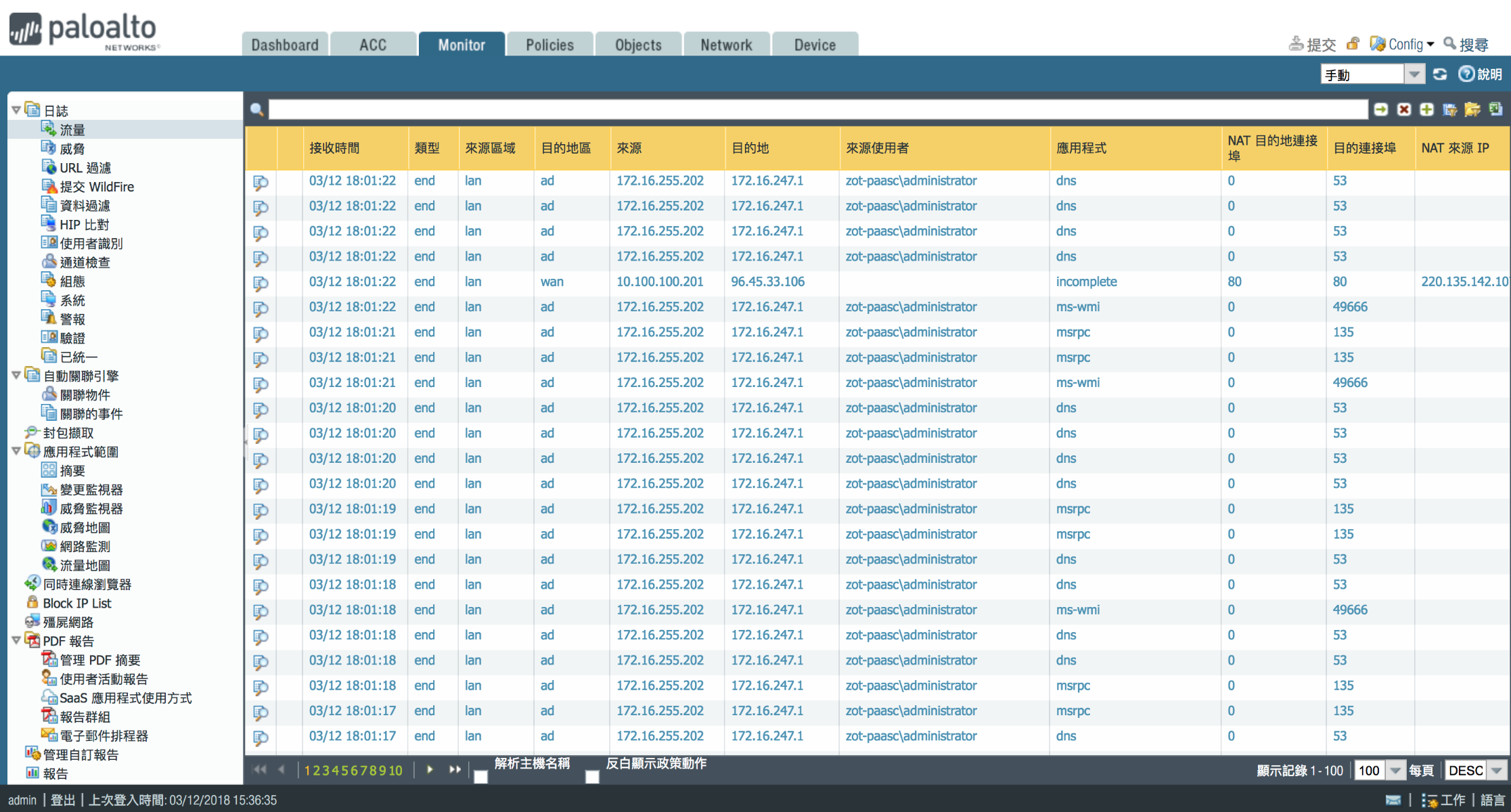The image size is (1511, 812).
Task: Switch to the Objects tab
Action: tap(638, 45)
